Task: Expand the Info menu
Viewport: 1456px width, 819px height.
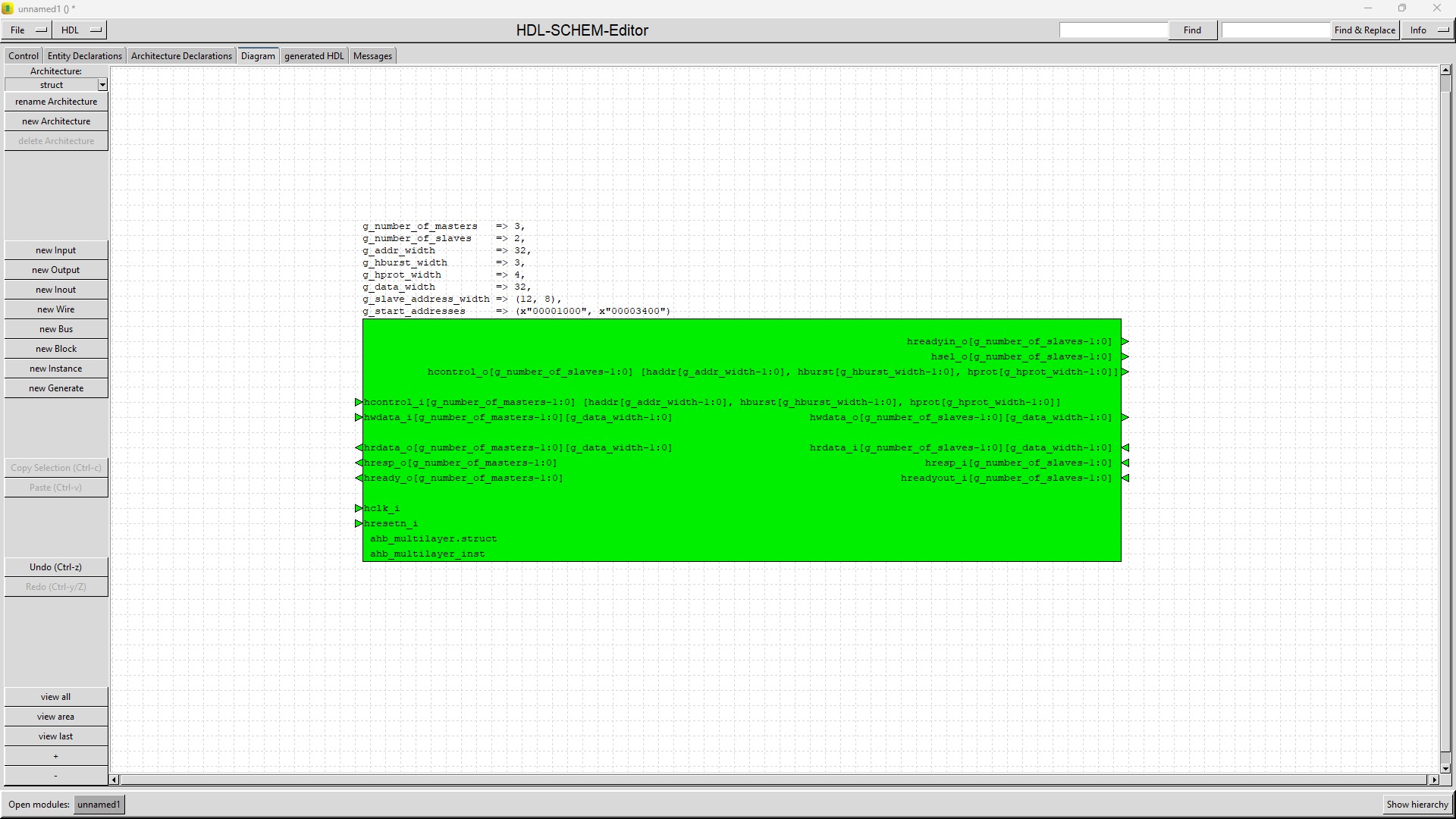Action: (x=1429, y=30)
